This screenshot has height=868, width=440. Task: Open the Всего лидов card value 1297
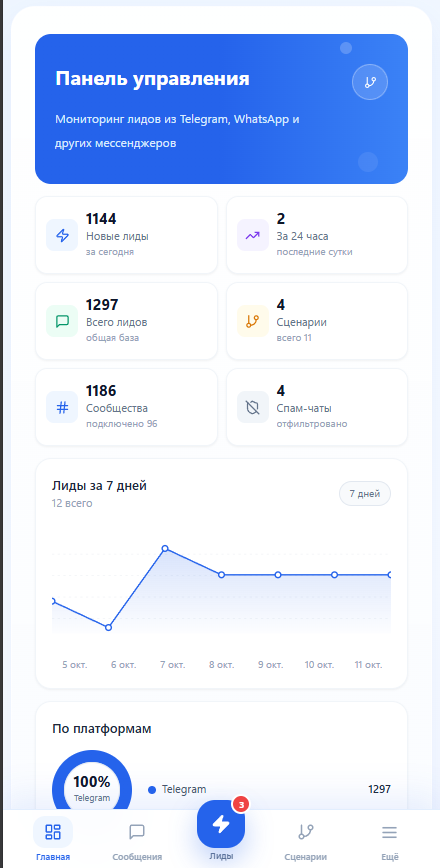(102, 305)
